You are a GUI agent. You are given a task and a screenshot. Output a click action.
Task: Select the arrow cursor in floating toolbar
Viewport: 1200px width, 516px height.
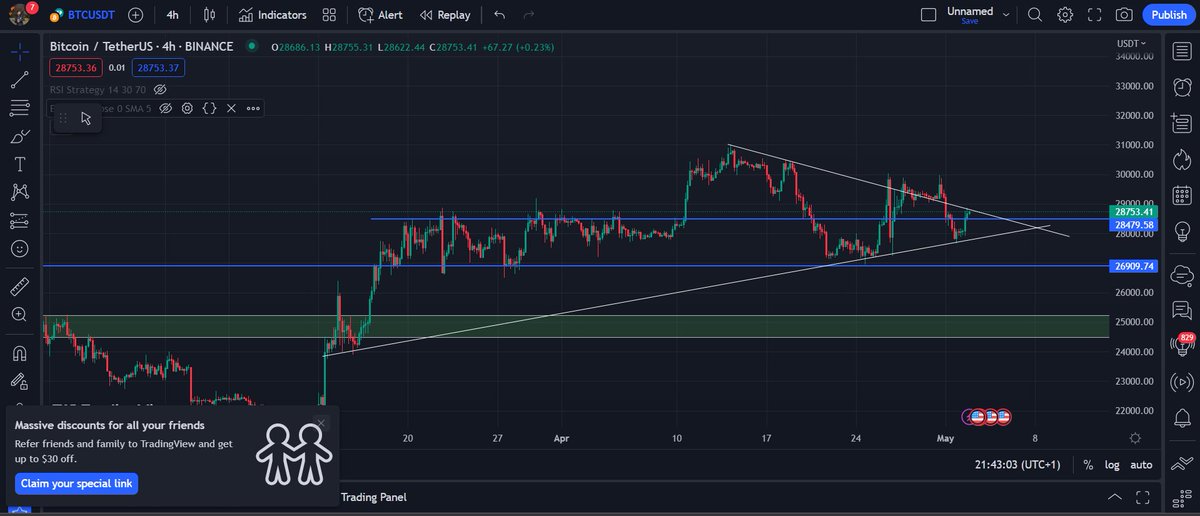[x=86, y=119]
